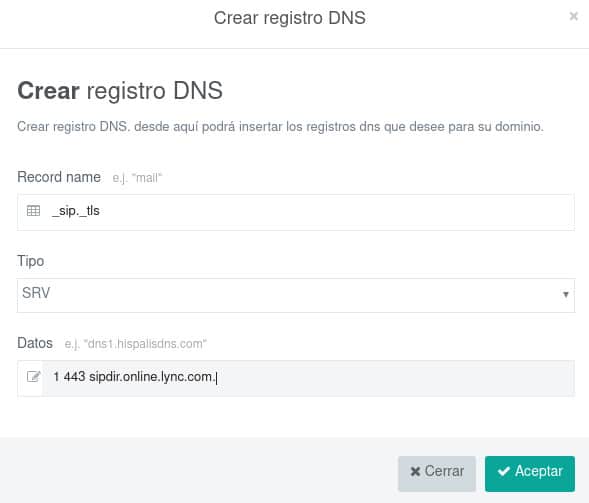Focus the Record name field containing _sip._tls
This screenshot has height=503, width=589.
[296, 212]
